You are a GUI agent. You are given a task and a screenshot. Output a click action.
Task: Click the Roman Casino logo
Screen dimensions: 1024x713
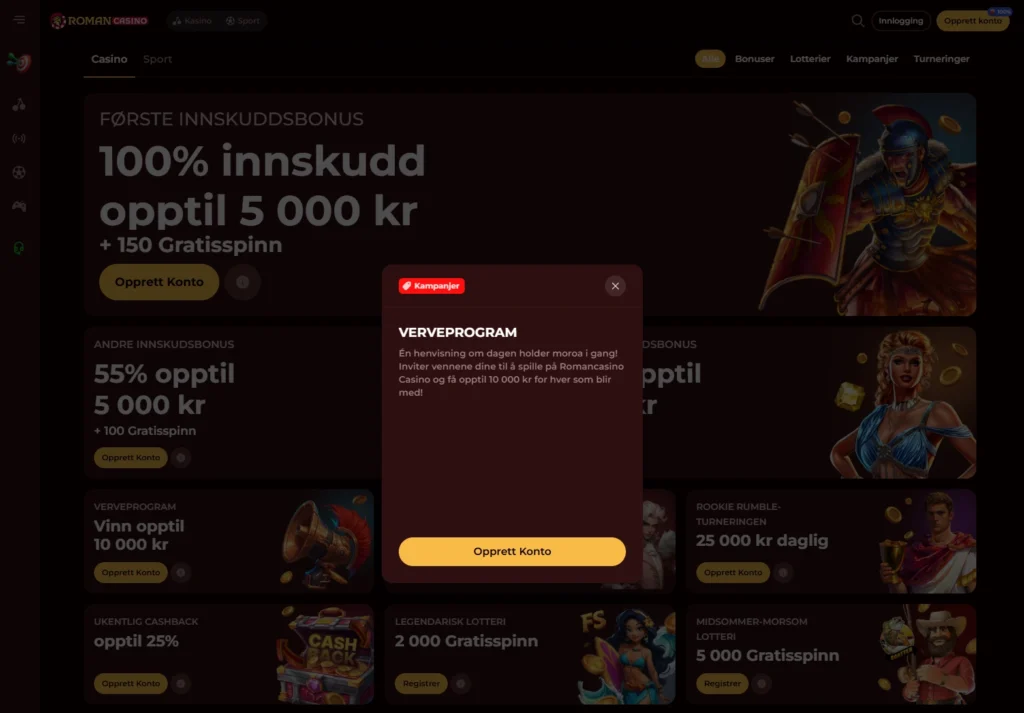pyautogui.click(x=99, y=21)
